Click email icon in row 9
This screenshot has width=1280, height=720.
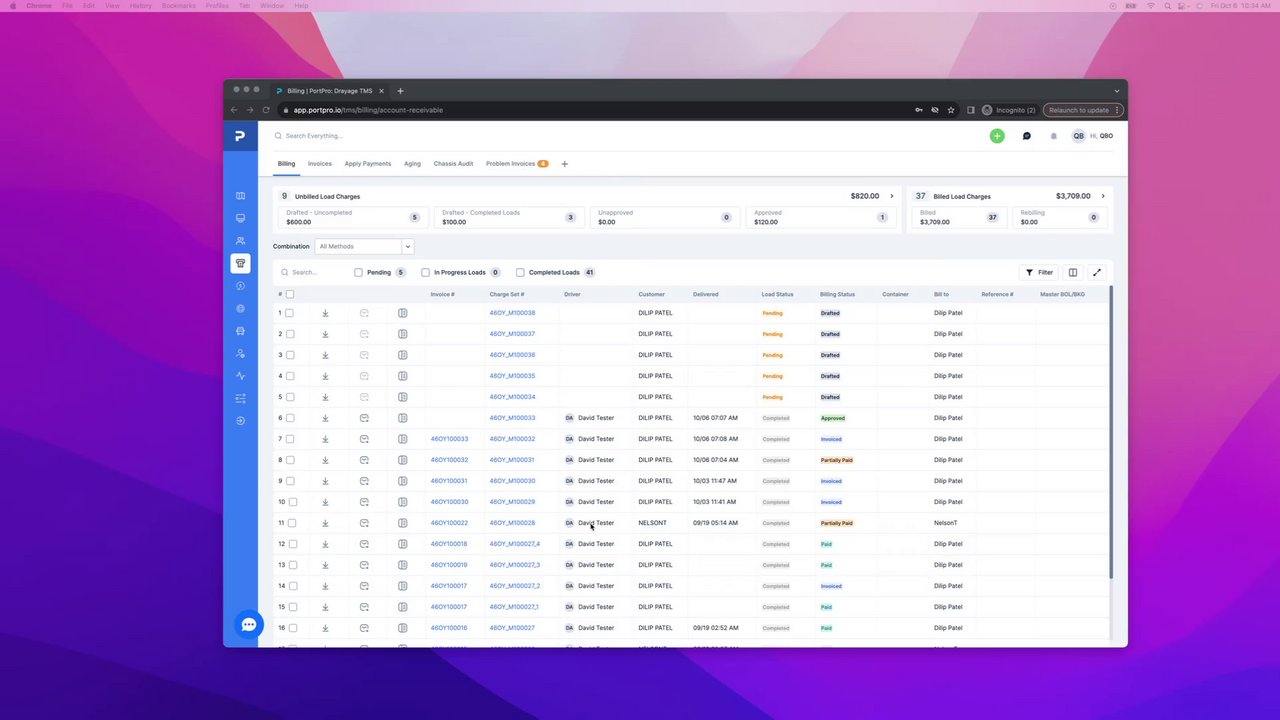tap(364, 481)
